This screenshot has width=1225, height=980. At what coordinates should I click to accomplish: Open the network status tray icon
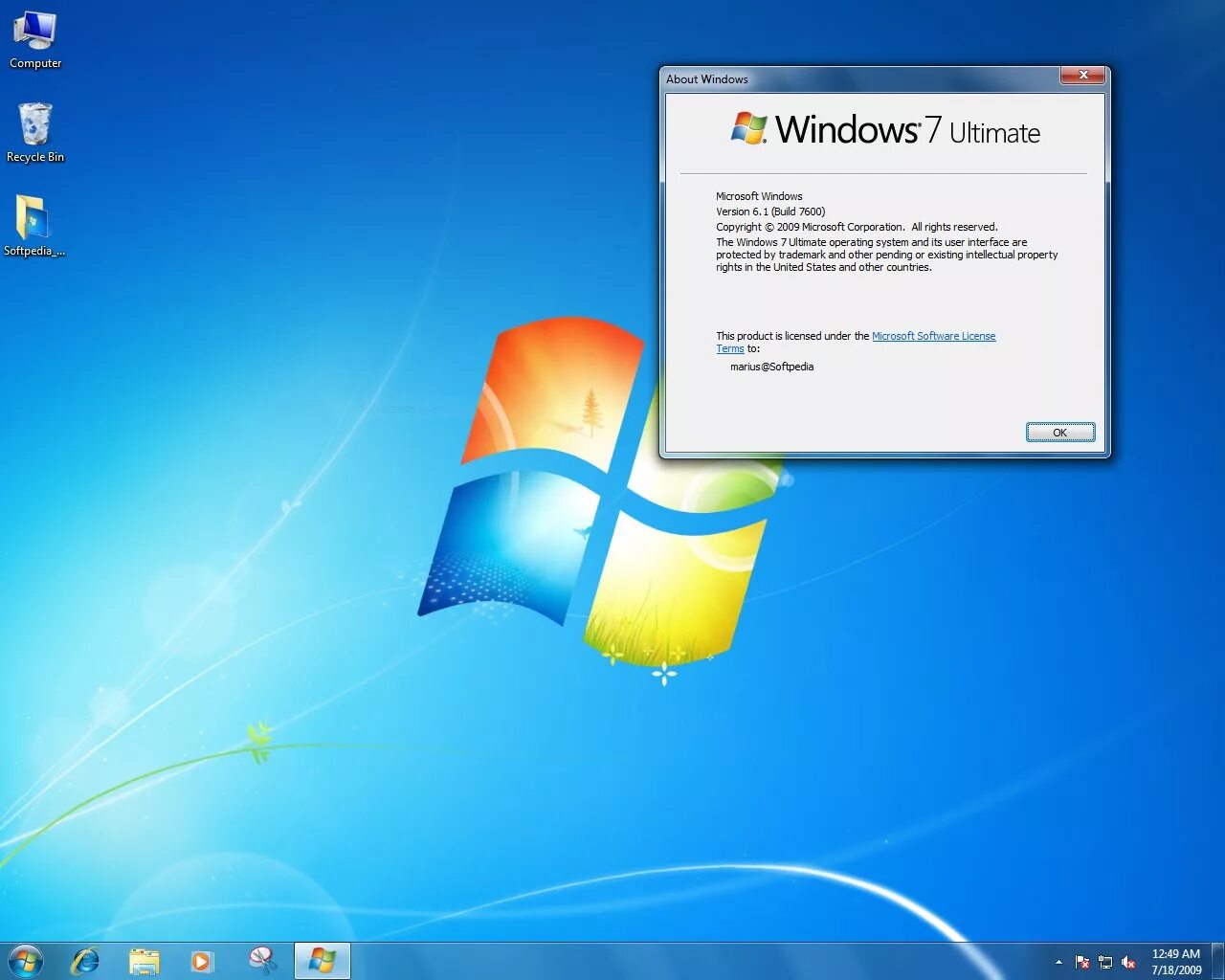(x=1105, y=962)
